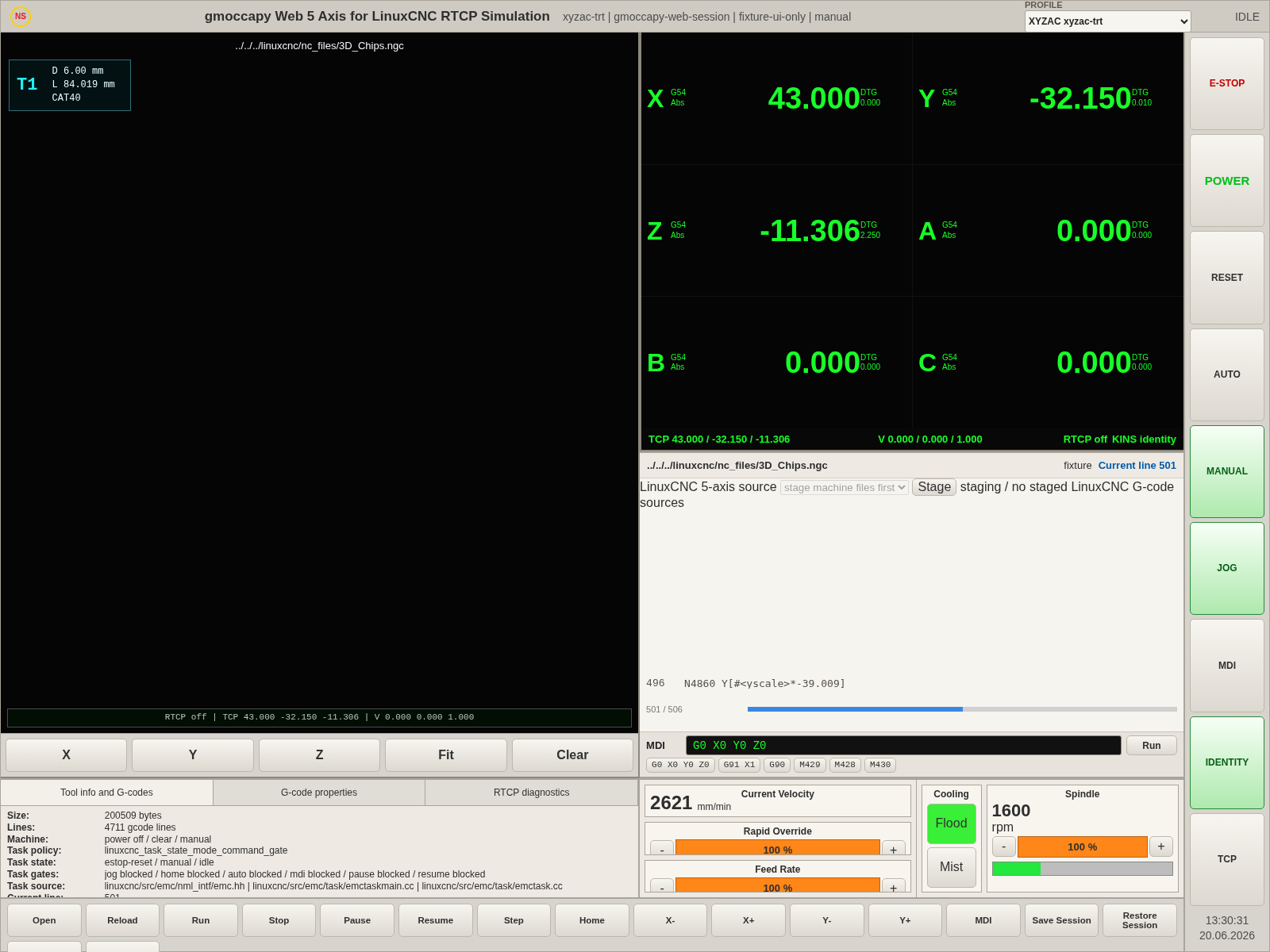Toggle the Mist coolant button
Viewport: 1270px width, 952px height.
(951, 867)
